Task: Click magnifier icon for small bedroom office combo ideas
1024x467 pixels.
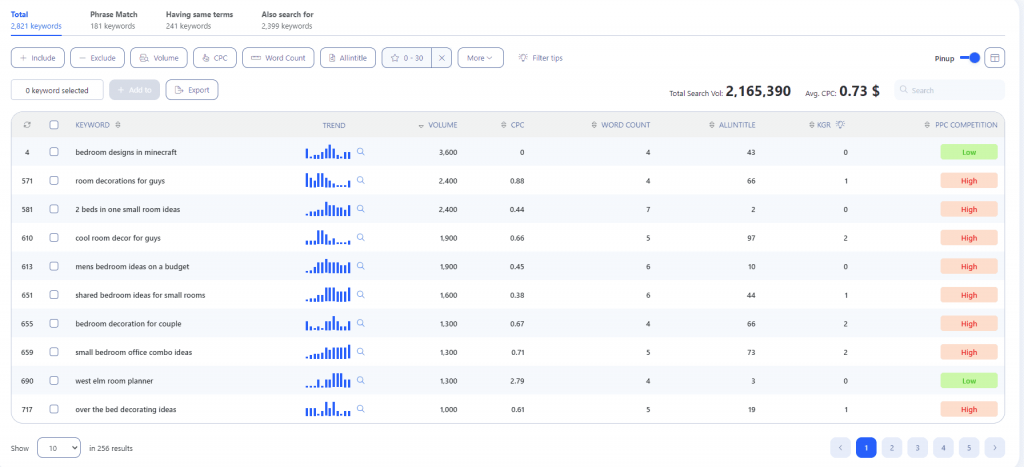Action: click(x=360, y=352)
